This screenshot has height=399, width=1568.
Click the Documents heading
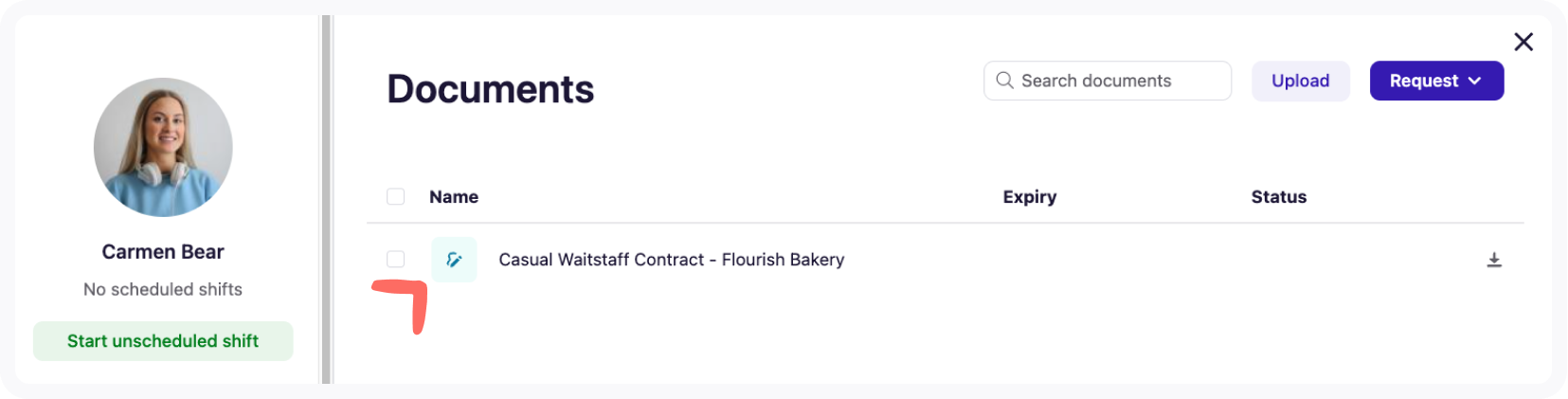[x=490, y=89]
